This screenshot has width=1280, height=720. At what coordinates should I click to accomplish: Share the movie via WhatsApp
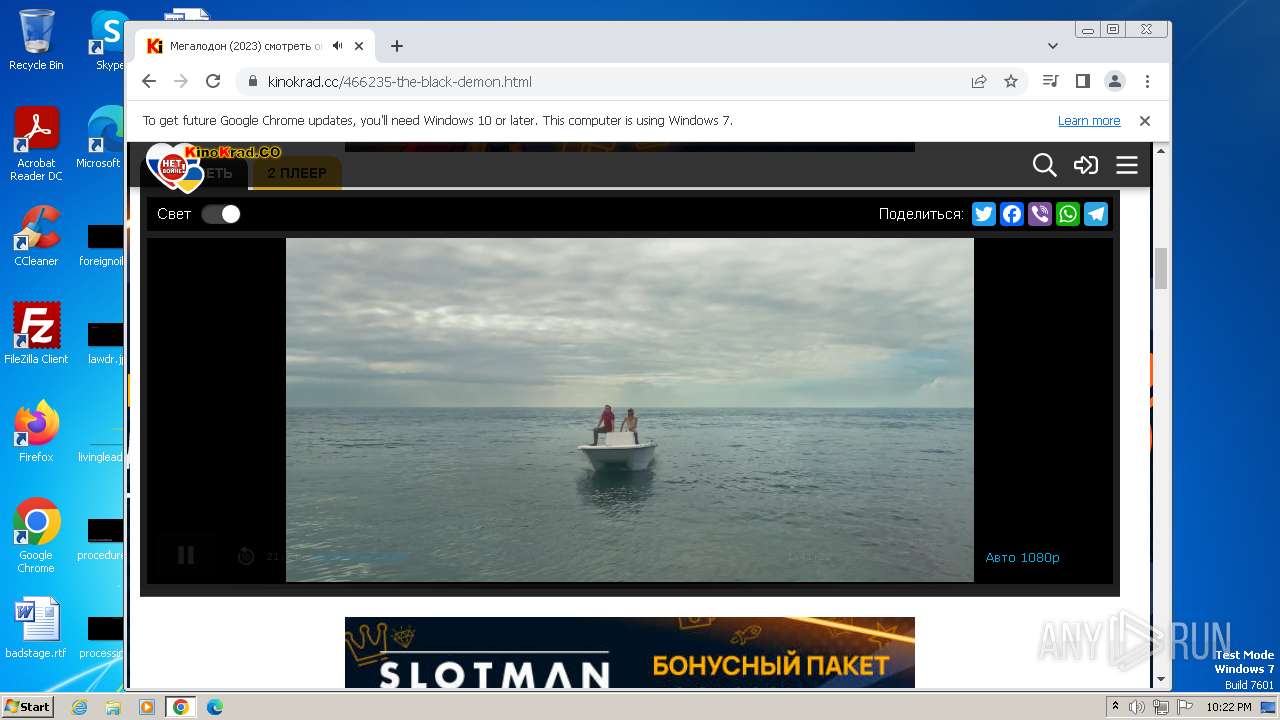point(1068,214)
